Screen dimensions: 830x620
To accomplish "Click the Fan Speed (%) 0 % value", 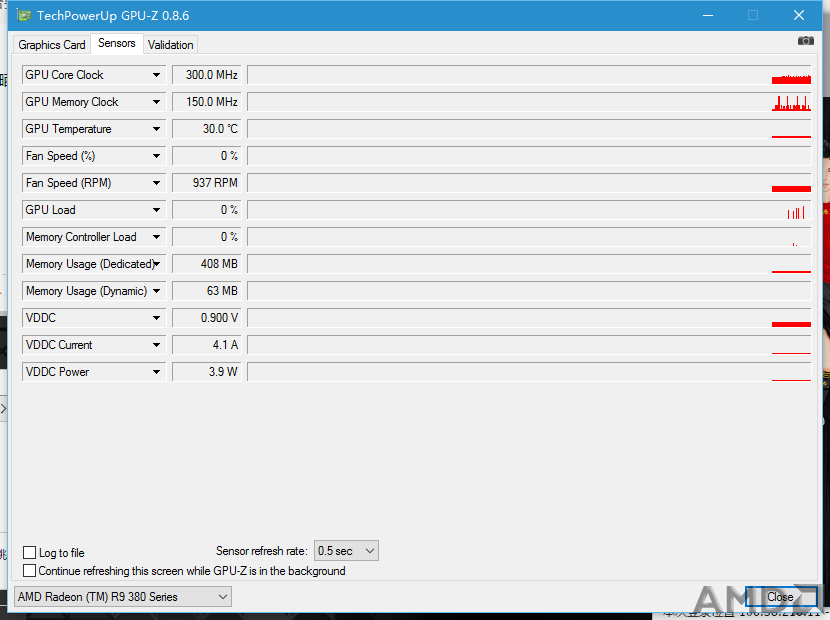I will tap(206, 156).
